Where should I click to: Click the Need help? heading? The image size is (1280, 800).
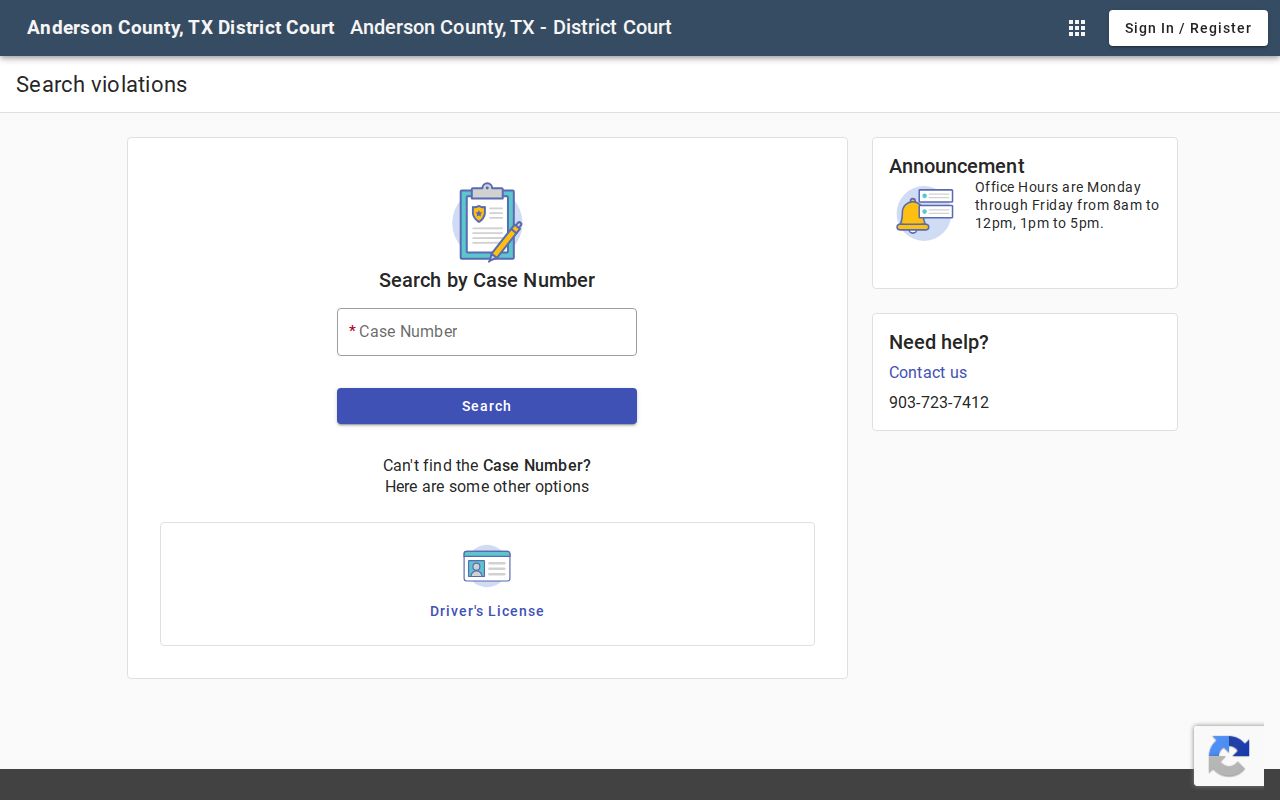(x=939, y=342)
